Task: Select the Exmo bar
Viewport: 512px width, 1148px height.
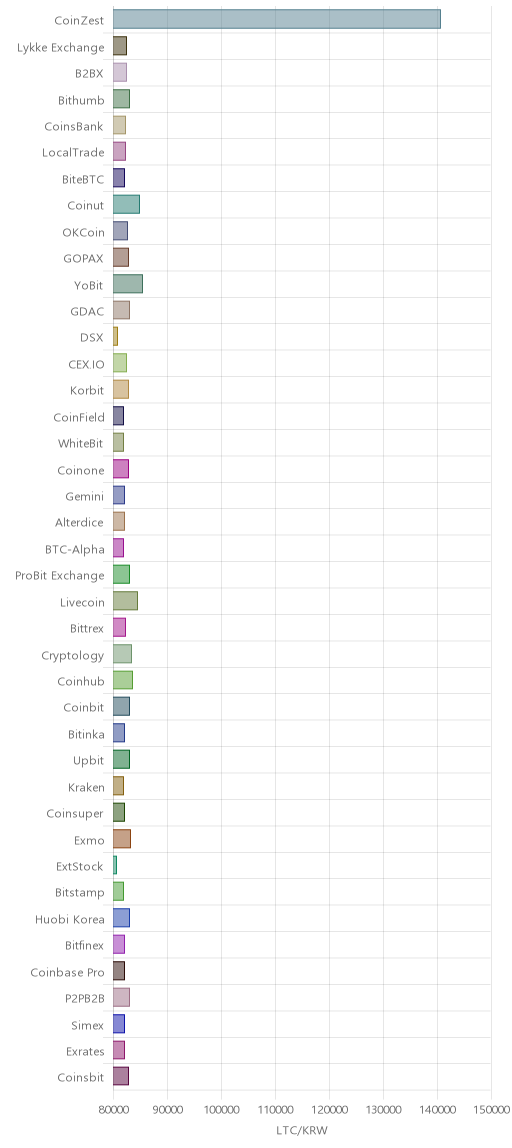Action: [x=122, y=839]
